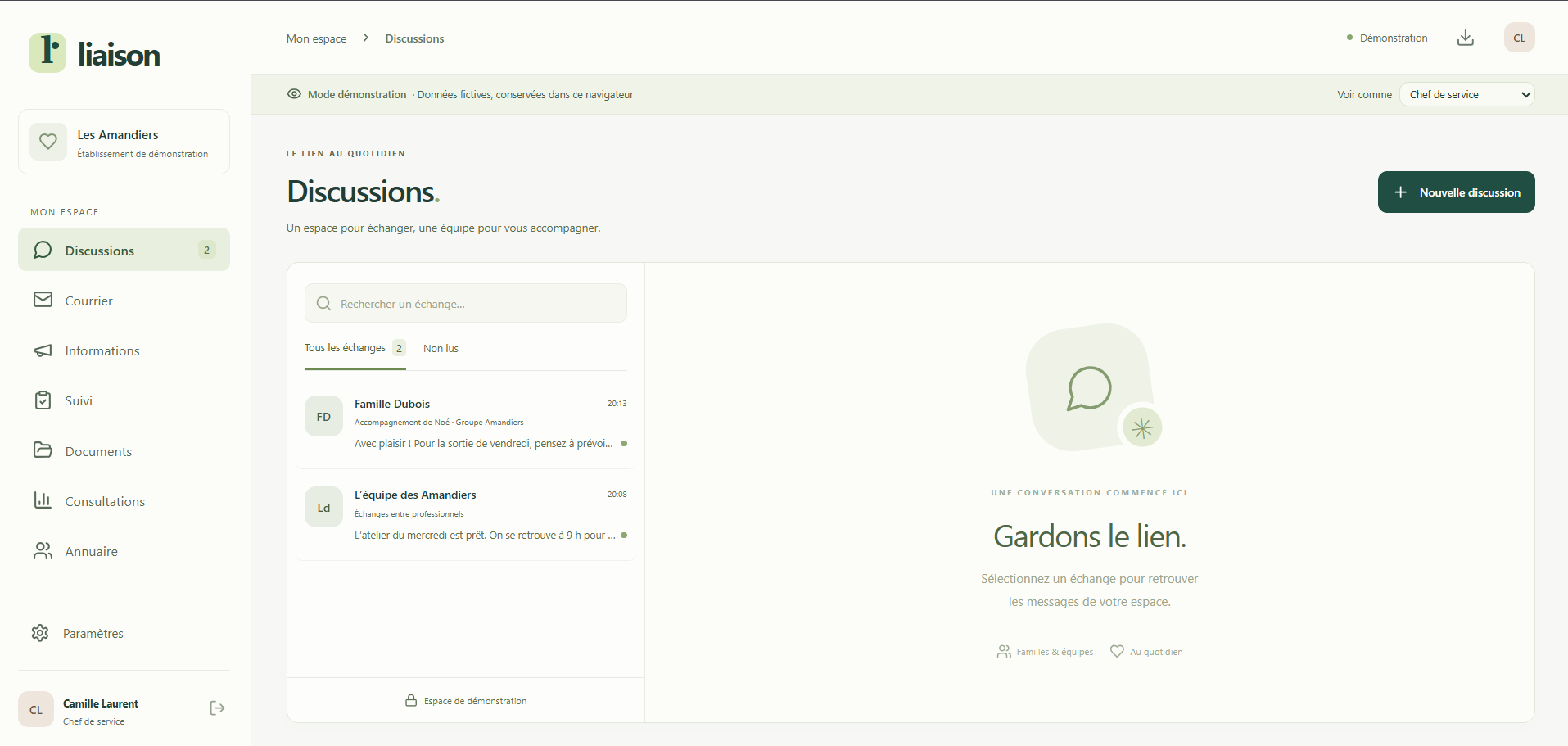Open Courrier in the sidebar
Screen dimensions: 1568x746
(x=124, y=301)
